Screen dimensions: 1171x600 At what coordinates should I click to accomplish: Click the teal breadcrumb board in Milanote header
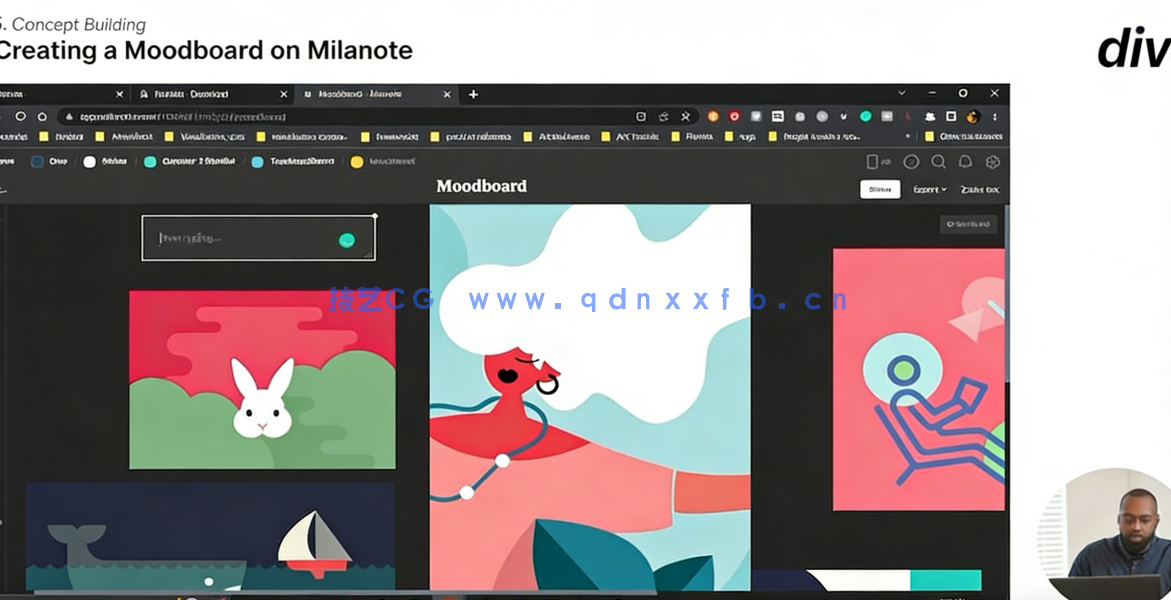[x=190, y=162]
